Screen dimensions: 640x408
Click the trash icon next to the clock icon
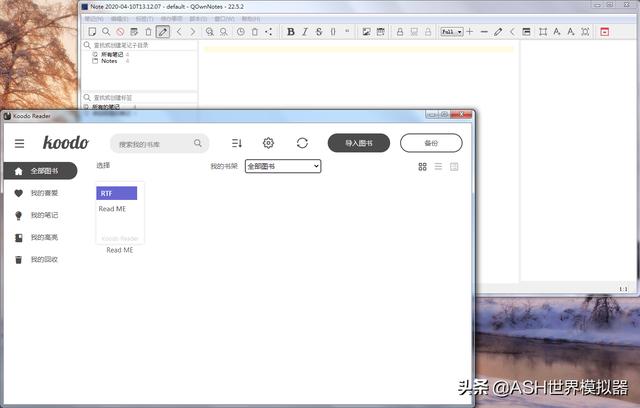pyautogui.click(x=255, y=32)
